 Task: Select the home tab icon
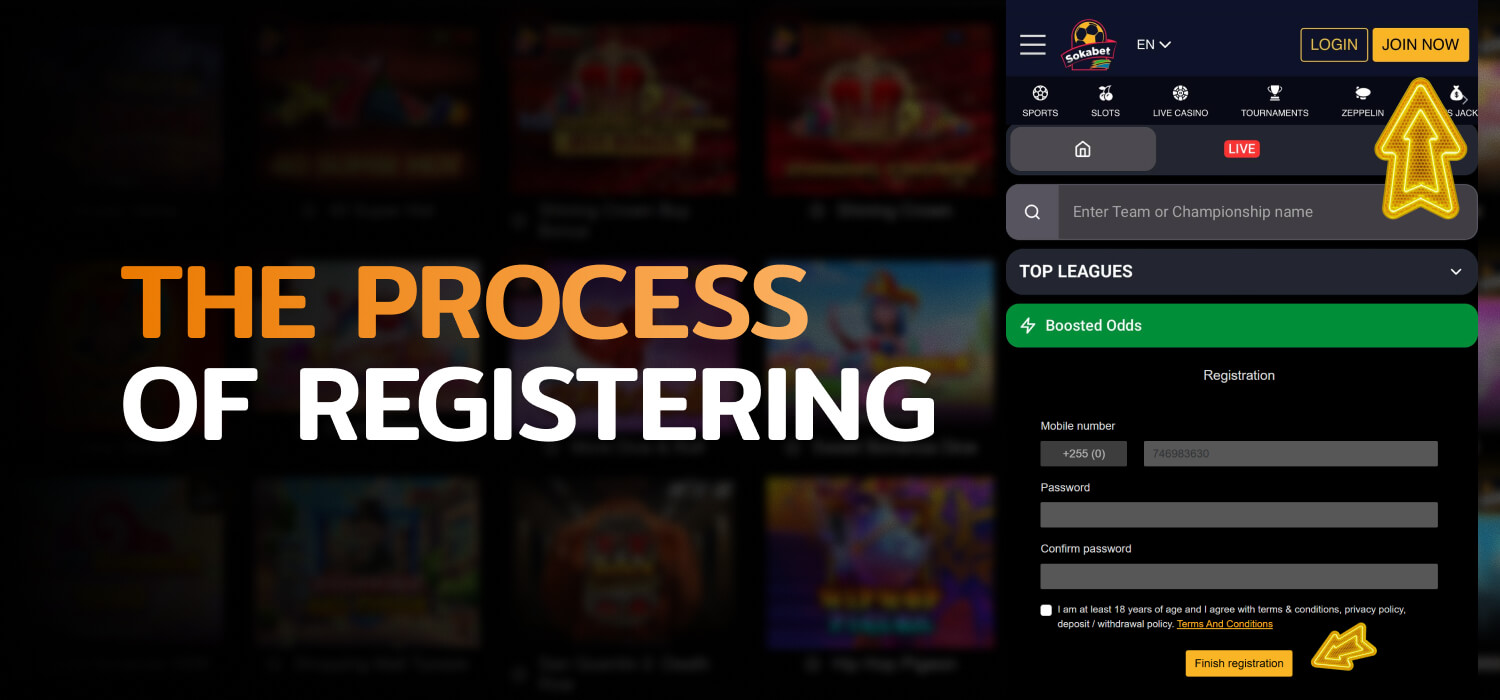[1082, 149]
